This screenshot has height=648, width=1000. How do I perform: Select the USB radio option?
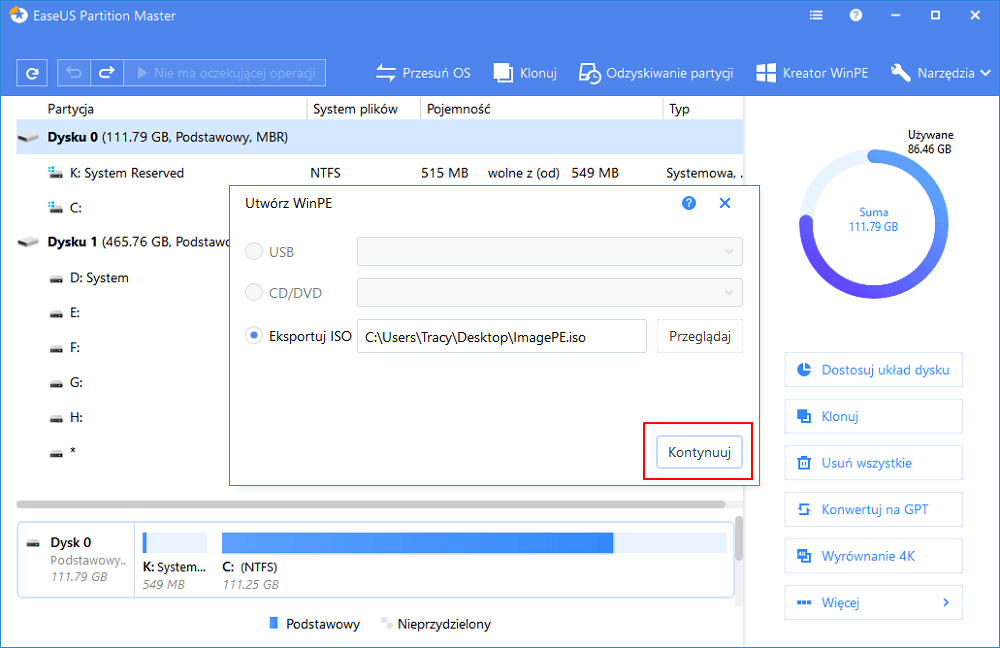click(254, 251)
